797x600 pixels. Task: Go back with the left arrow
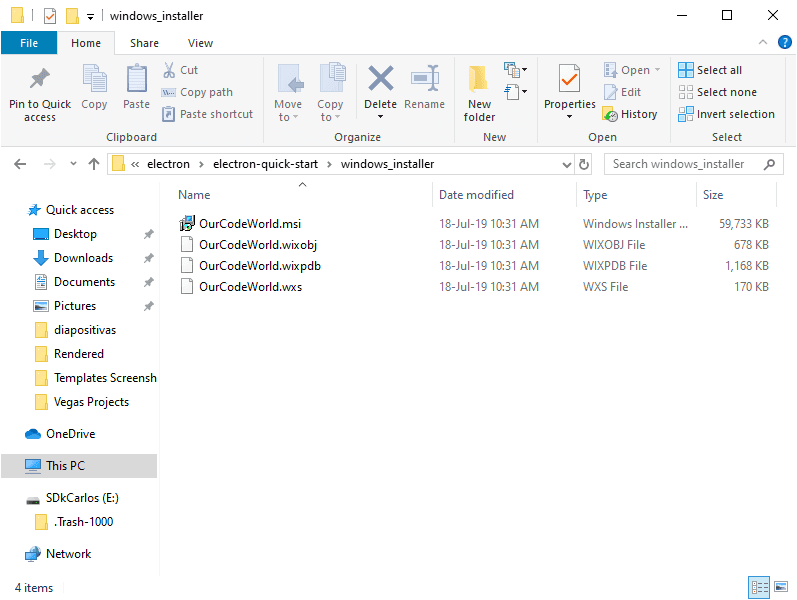(x=20, y=164)
